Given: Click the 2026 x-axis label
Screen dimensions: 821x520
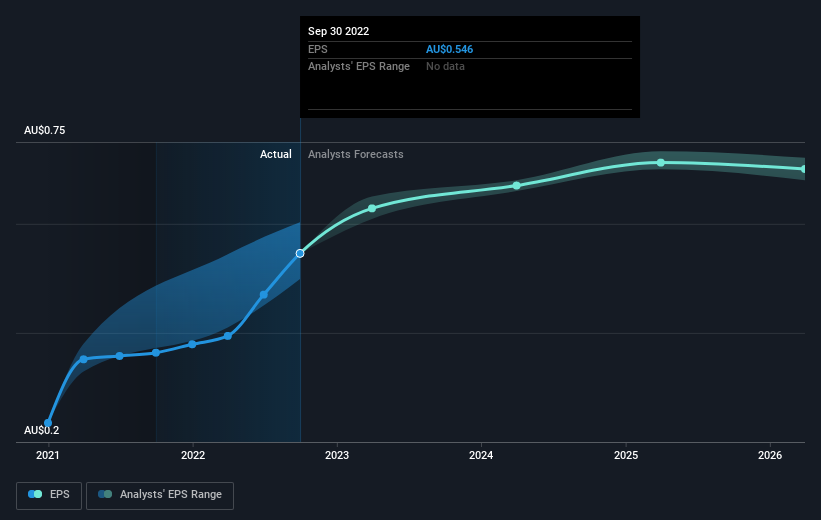Looking at the screenshot, I should click(x=770, y=455).
